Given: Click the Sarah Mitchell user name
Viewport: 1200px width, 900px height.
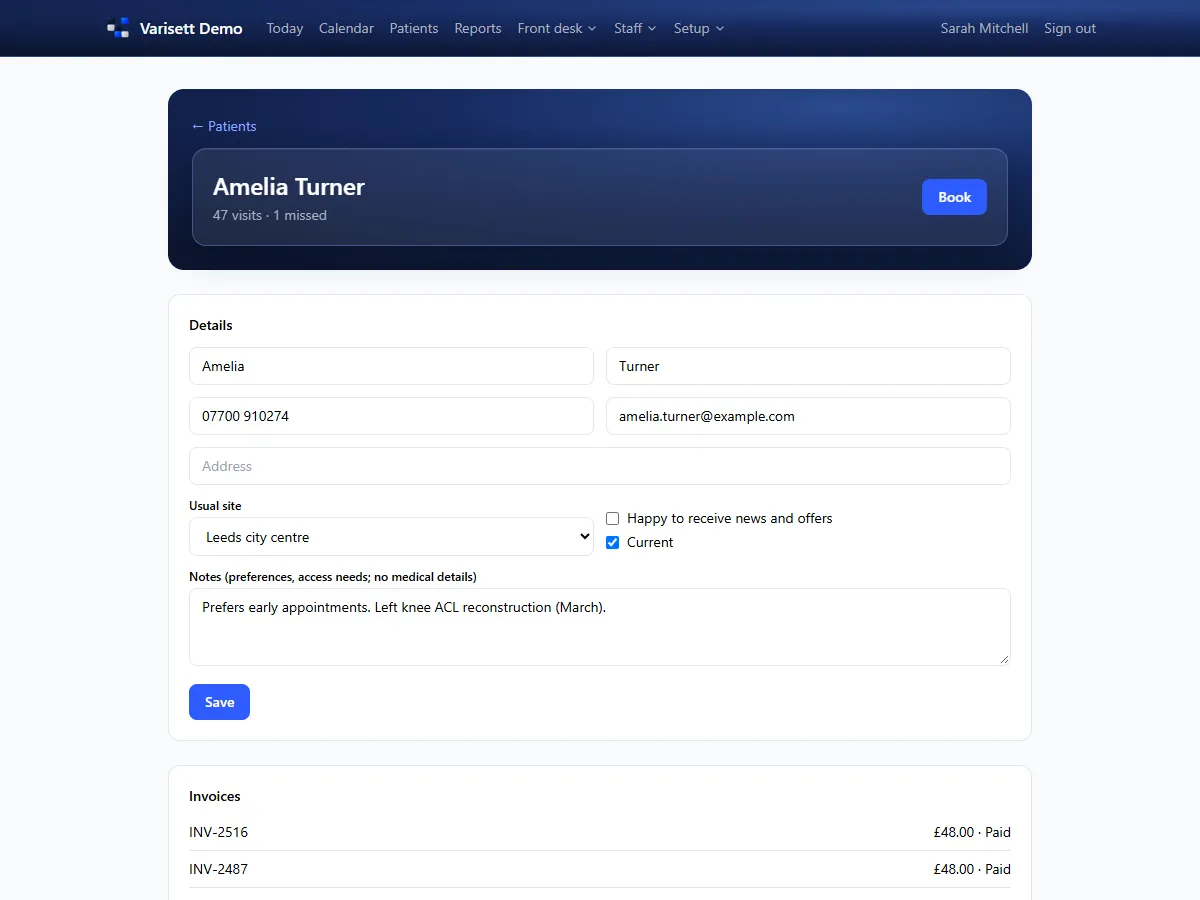Looking at the screenshot, I should click(984, 28).
